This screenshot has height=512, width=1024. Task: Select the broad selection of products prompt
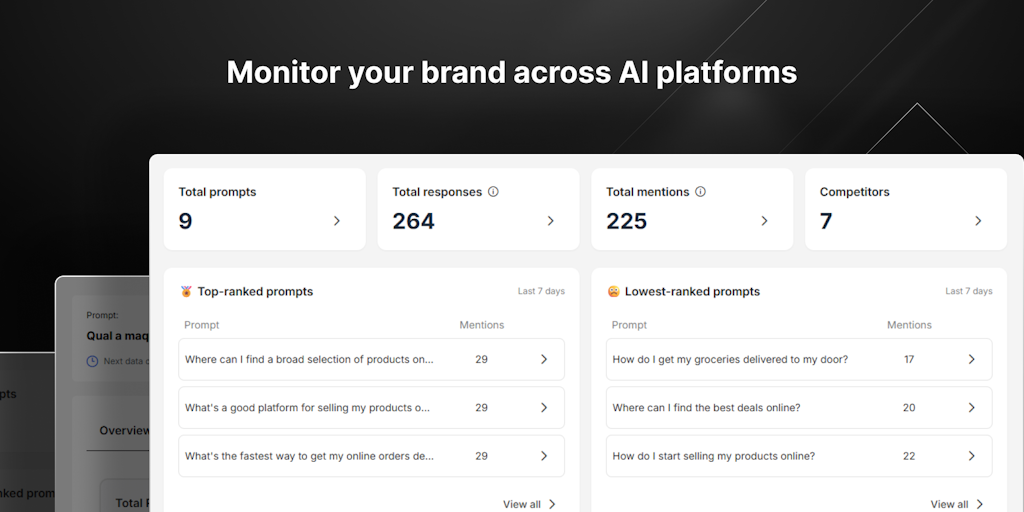pyautogui.click(x=309, y=359)
